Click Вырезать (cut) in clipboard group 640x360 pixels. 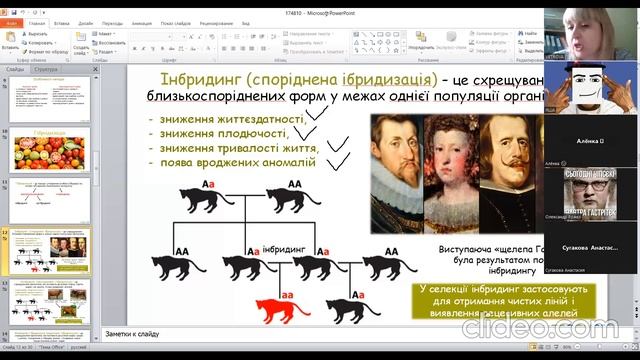[x=35, y=34]
